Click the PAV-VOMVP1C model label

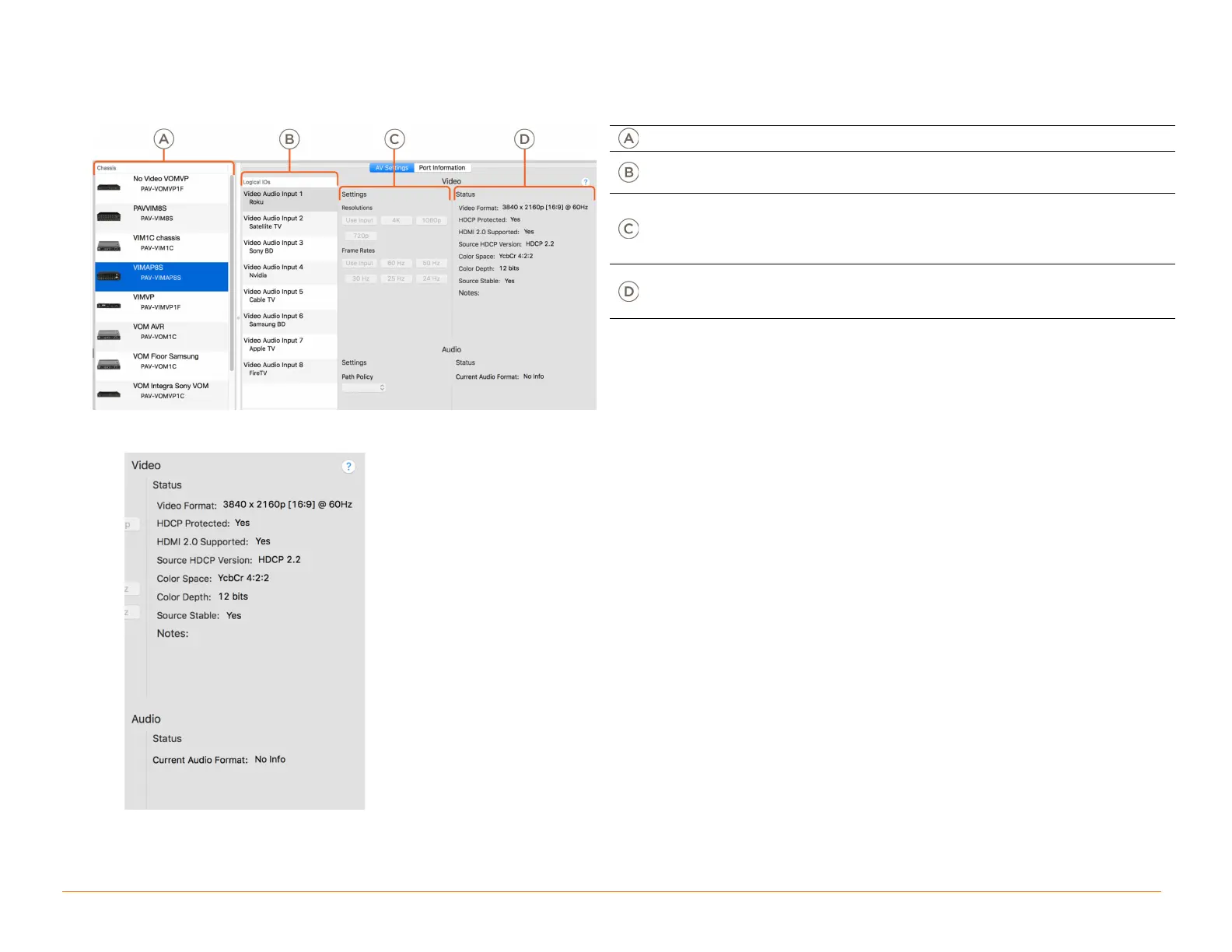click(163, 396)
